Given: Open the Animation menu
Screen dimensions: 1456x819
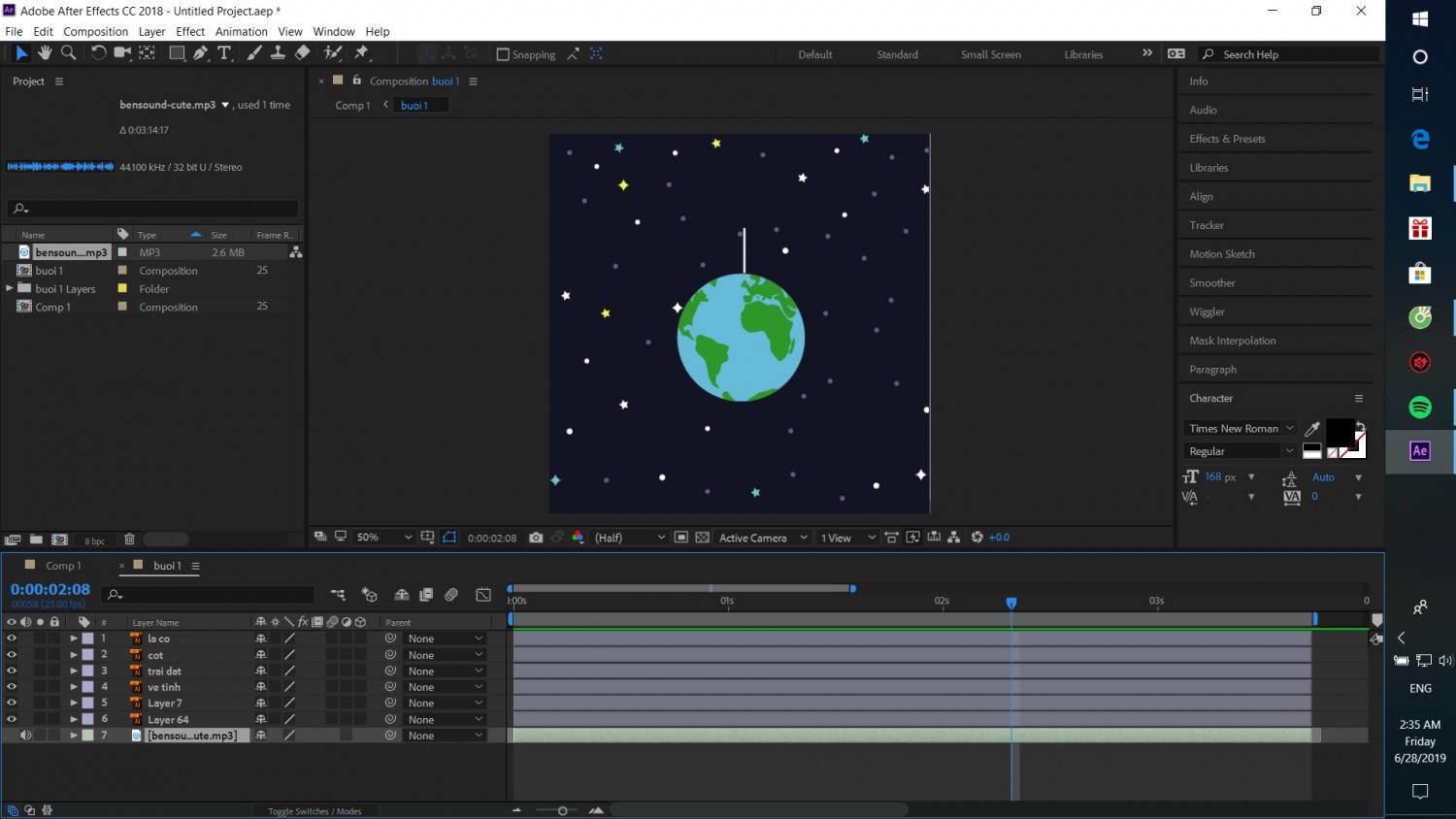Looking at the screenshot, I should (242, 32).
